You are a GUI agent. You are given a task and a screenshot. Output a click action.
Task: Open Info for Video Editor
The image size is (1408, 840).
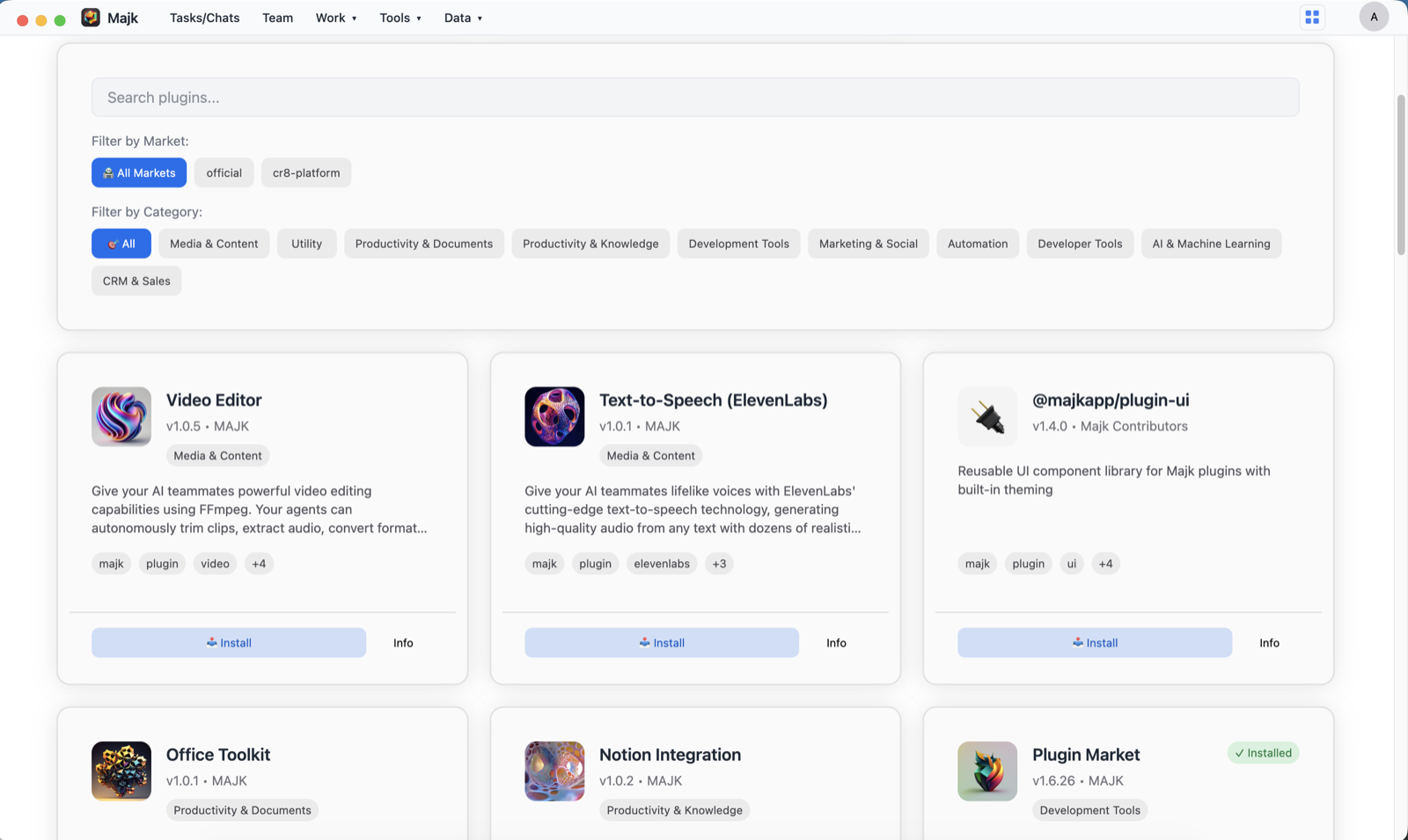pyautogui.click(x=403, y=643)
